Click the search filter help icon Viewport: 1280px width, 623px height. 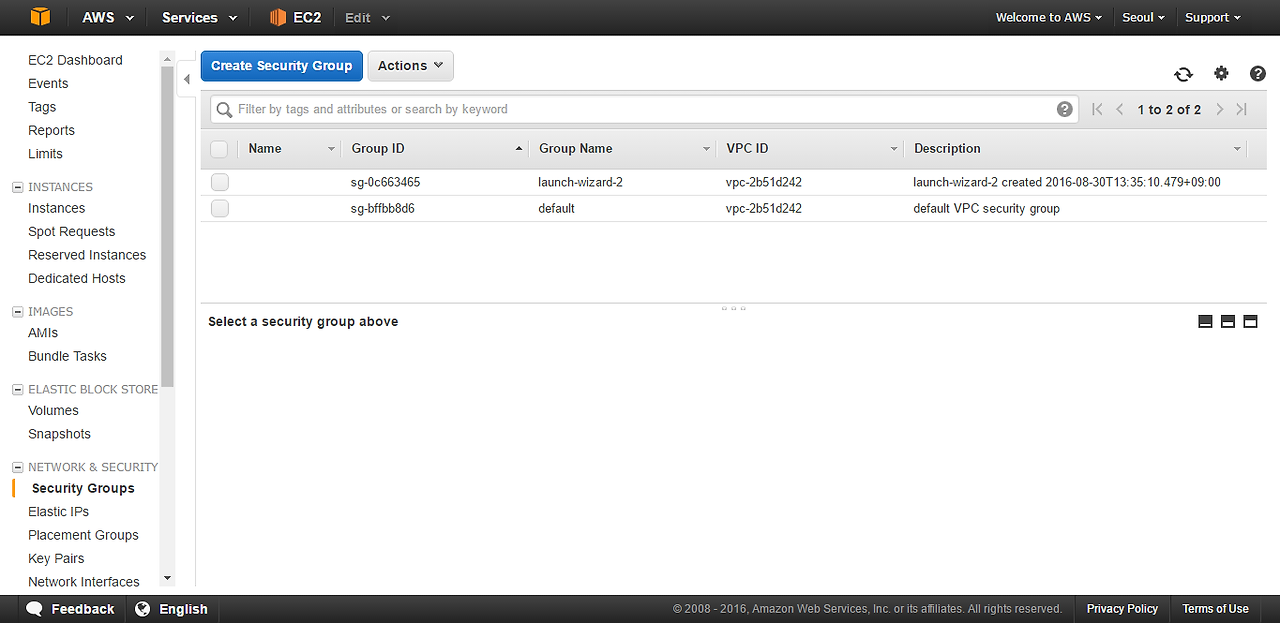pyautogui.click(x=1065, y=109)
